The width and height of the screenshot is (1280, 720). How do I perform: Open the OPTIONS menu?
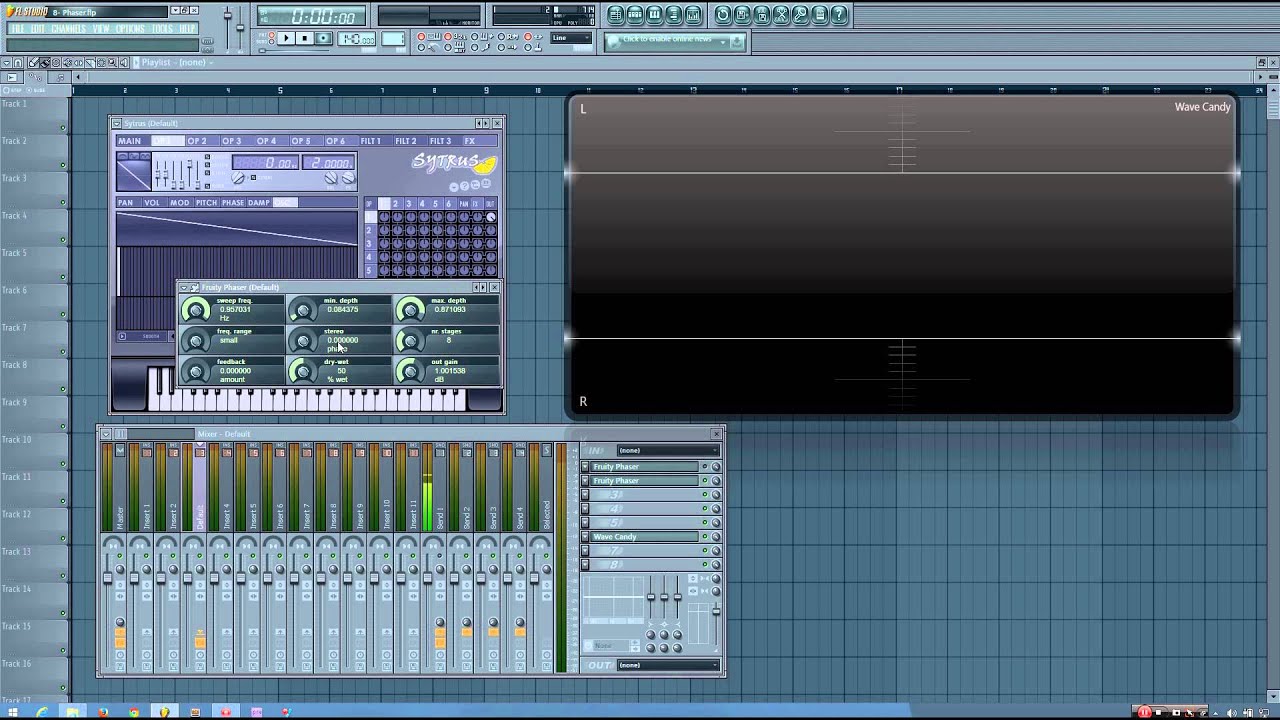point(131,29)
